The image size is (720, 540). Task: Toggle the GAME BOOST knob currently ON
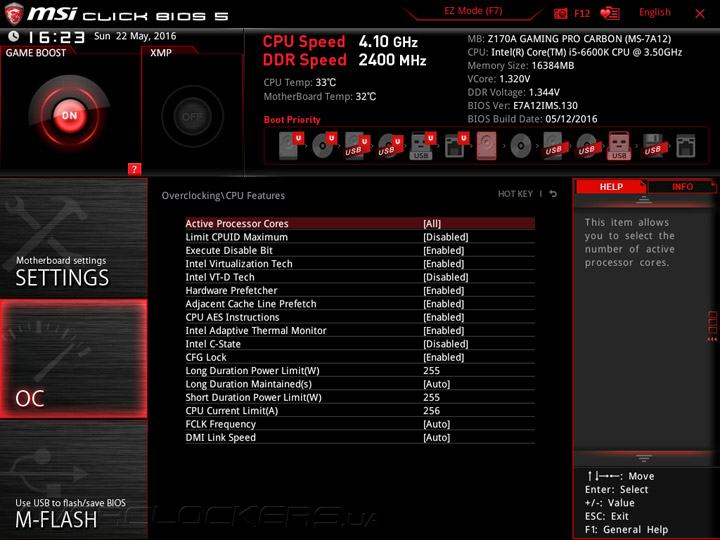70,116
